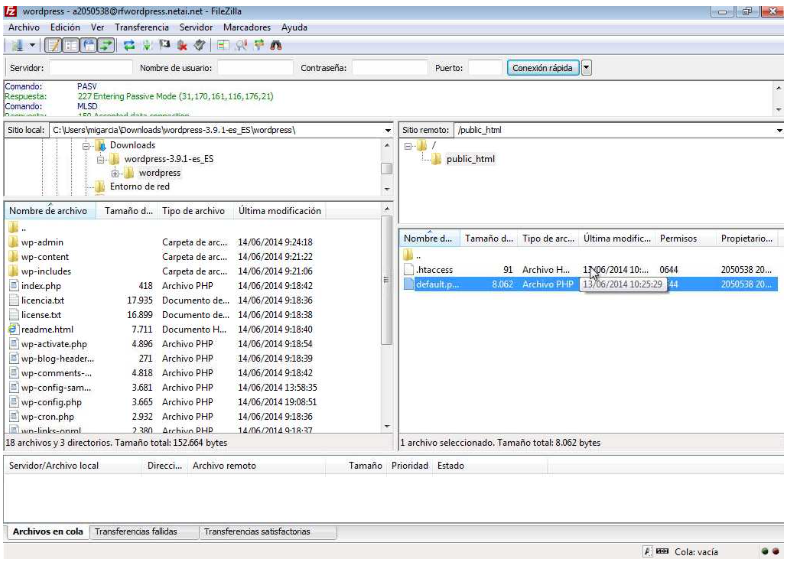
Task: Open the Sitio local path dropdown
Action: pyautogui.click(x=388, y=130)
